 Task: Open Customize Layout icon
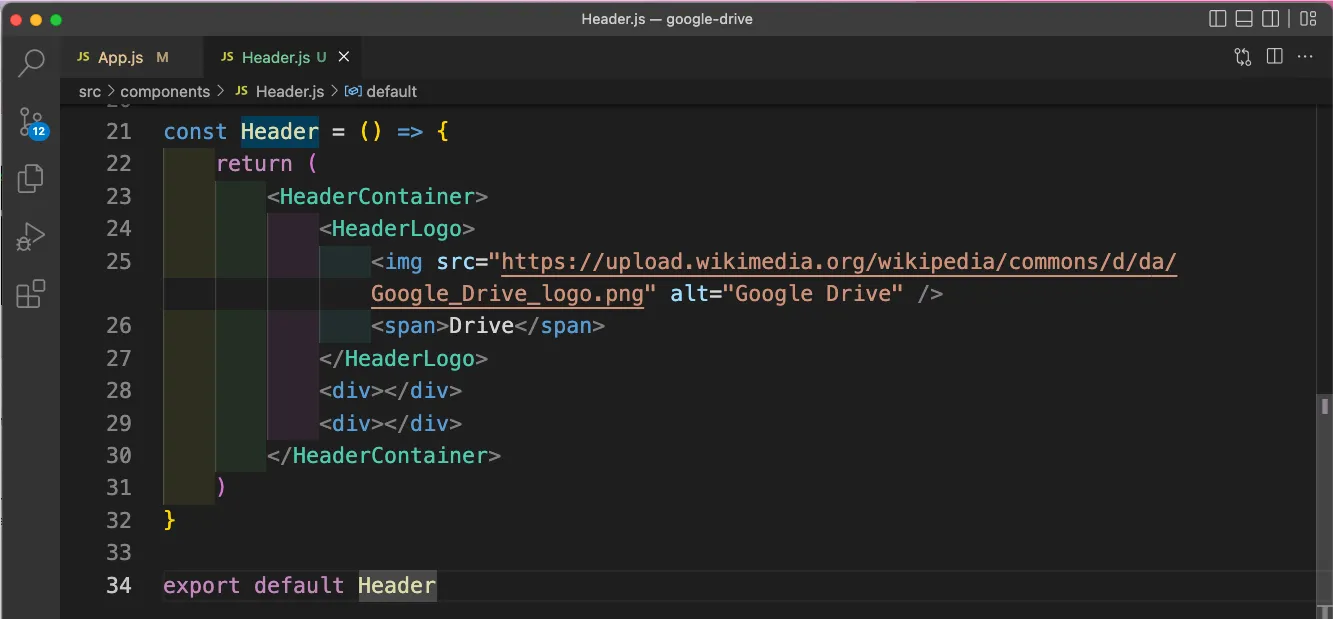coord(1308,19)
